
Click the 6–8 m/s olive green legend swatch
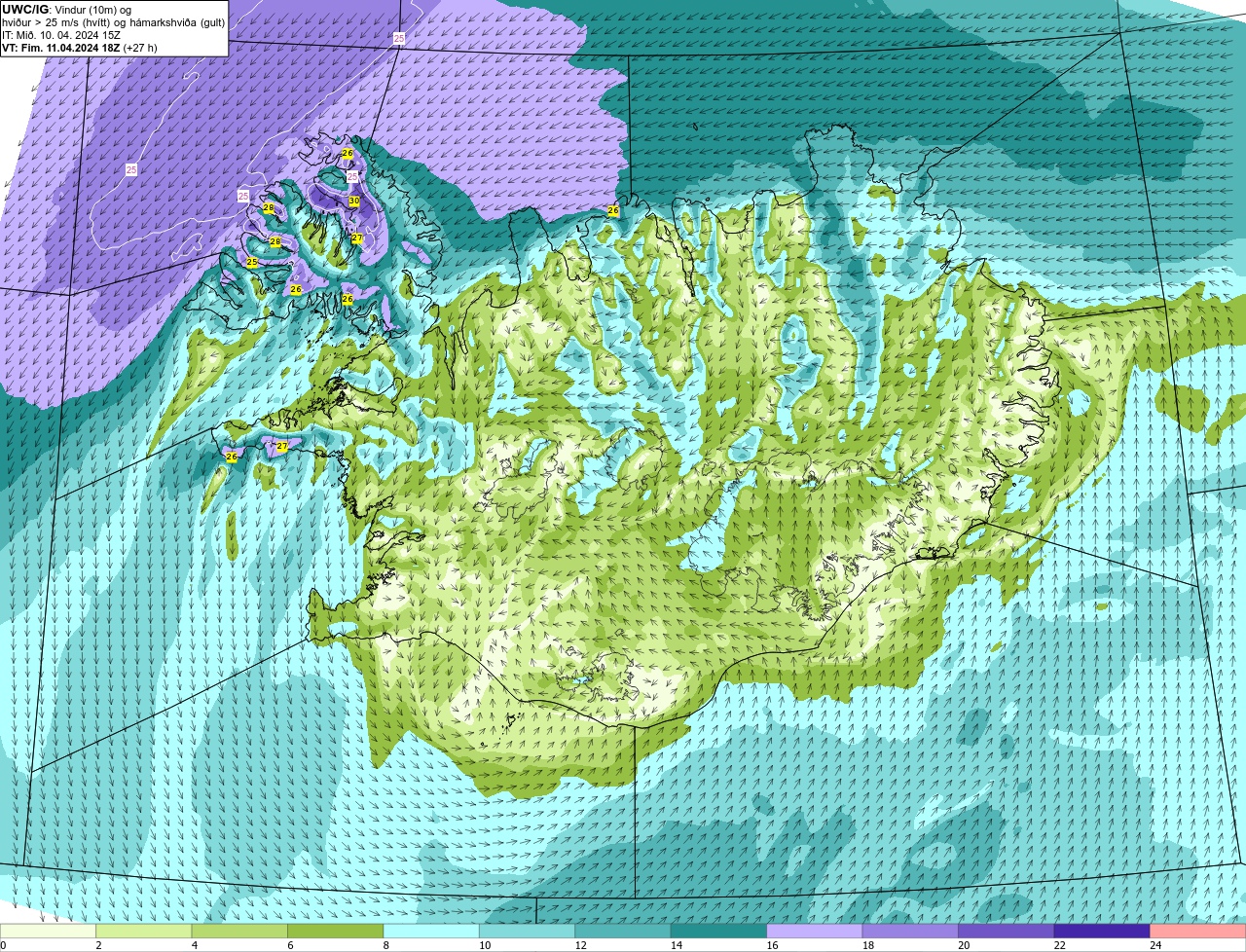(x=337, y=931)
